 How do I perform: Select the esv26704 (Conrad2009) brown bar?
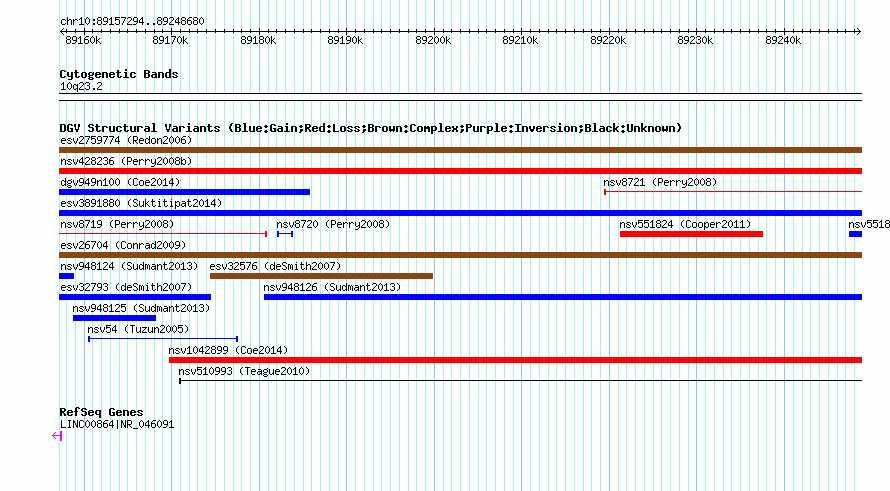[460, 255]
